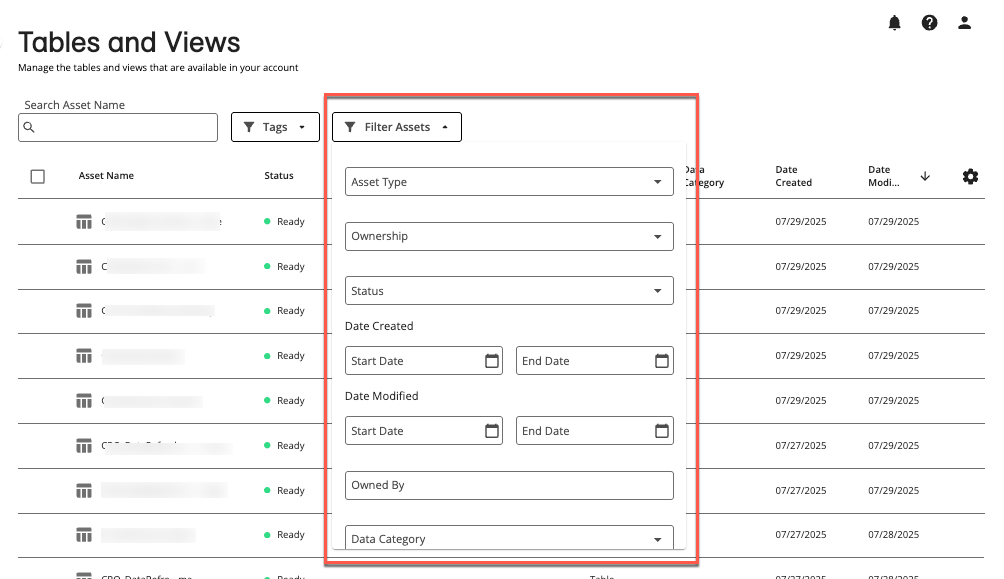Click Date Modified End Date field
This screenshot has height=579, width=1004.
point(595,431)
